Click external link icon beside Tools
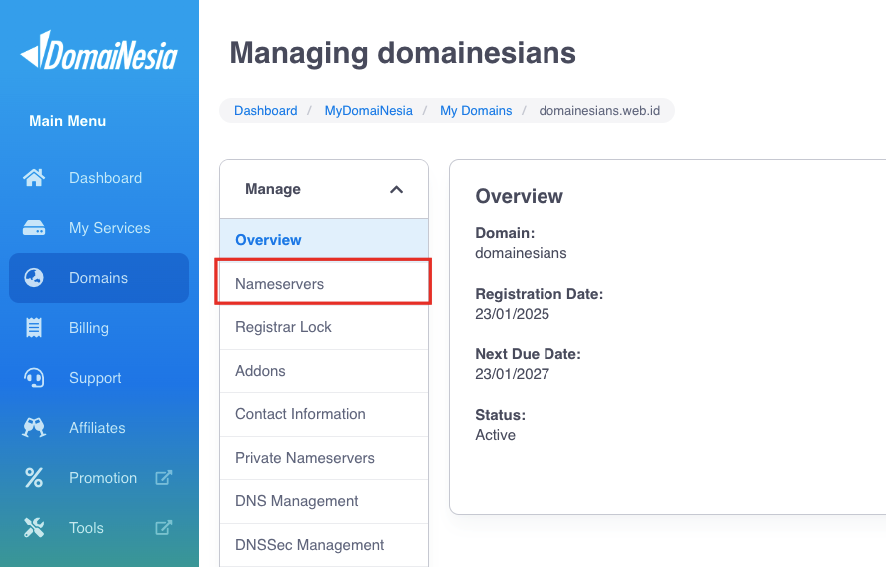This screenshot has height=567, width=886. pos(163,527)
